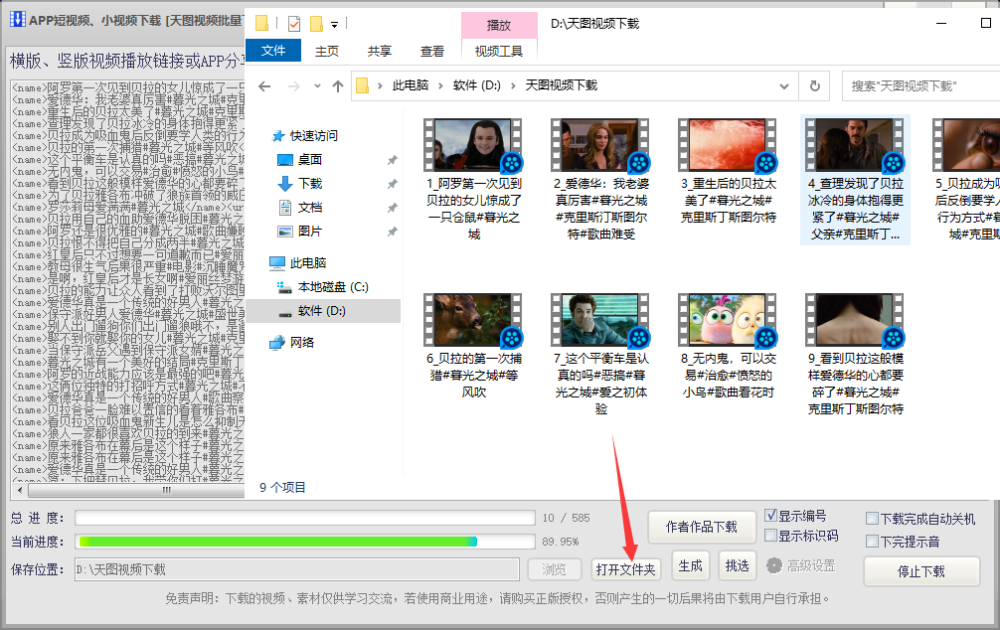
Task: Refresh the 天图视频下载 folder view
Action: (x=814, y=86)
